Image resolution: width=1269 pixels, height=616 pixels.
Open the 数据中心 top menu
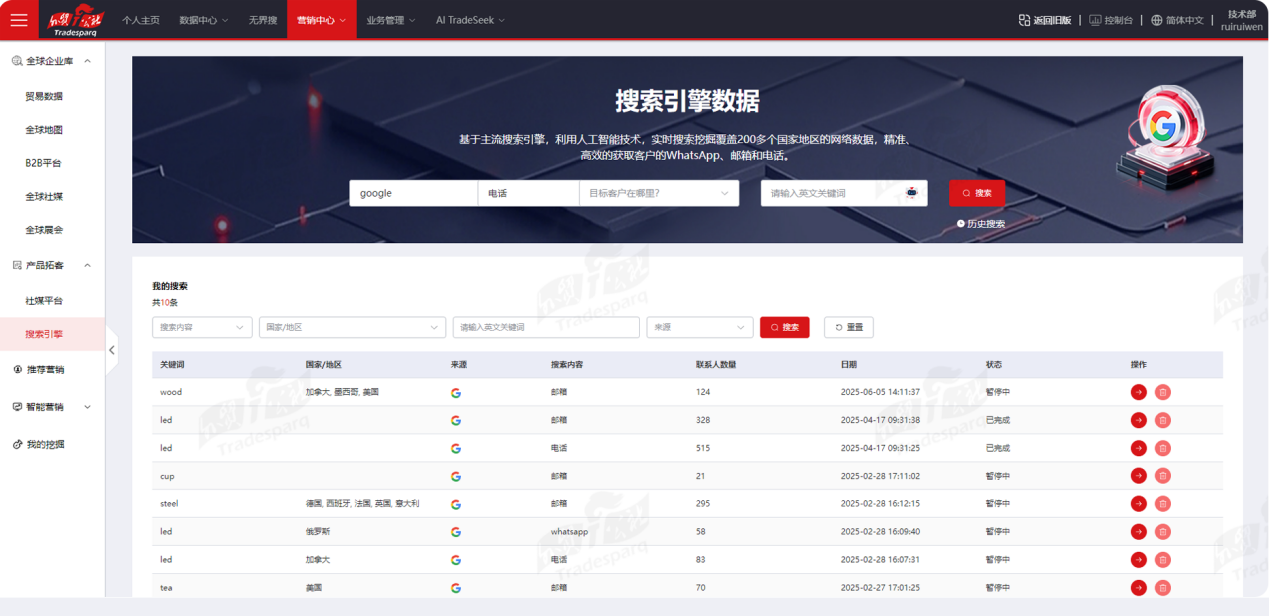point(203,20)
